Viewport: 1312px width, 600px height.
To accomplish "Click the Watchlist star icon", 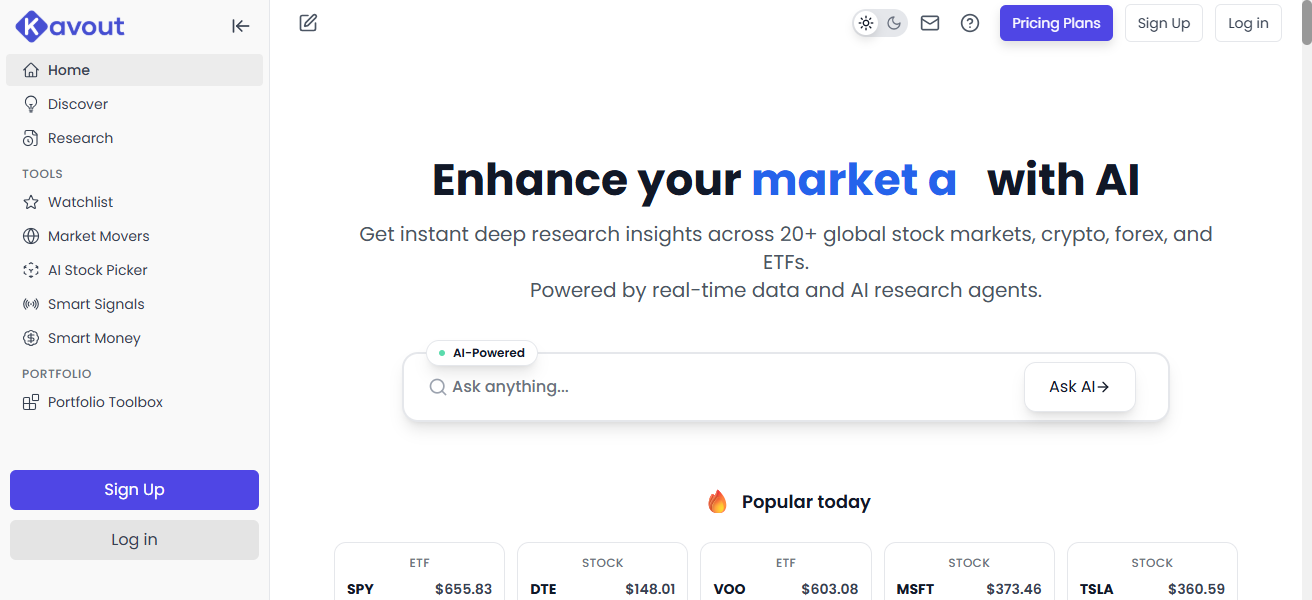I will pos(31,202).
